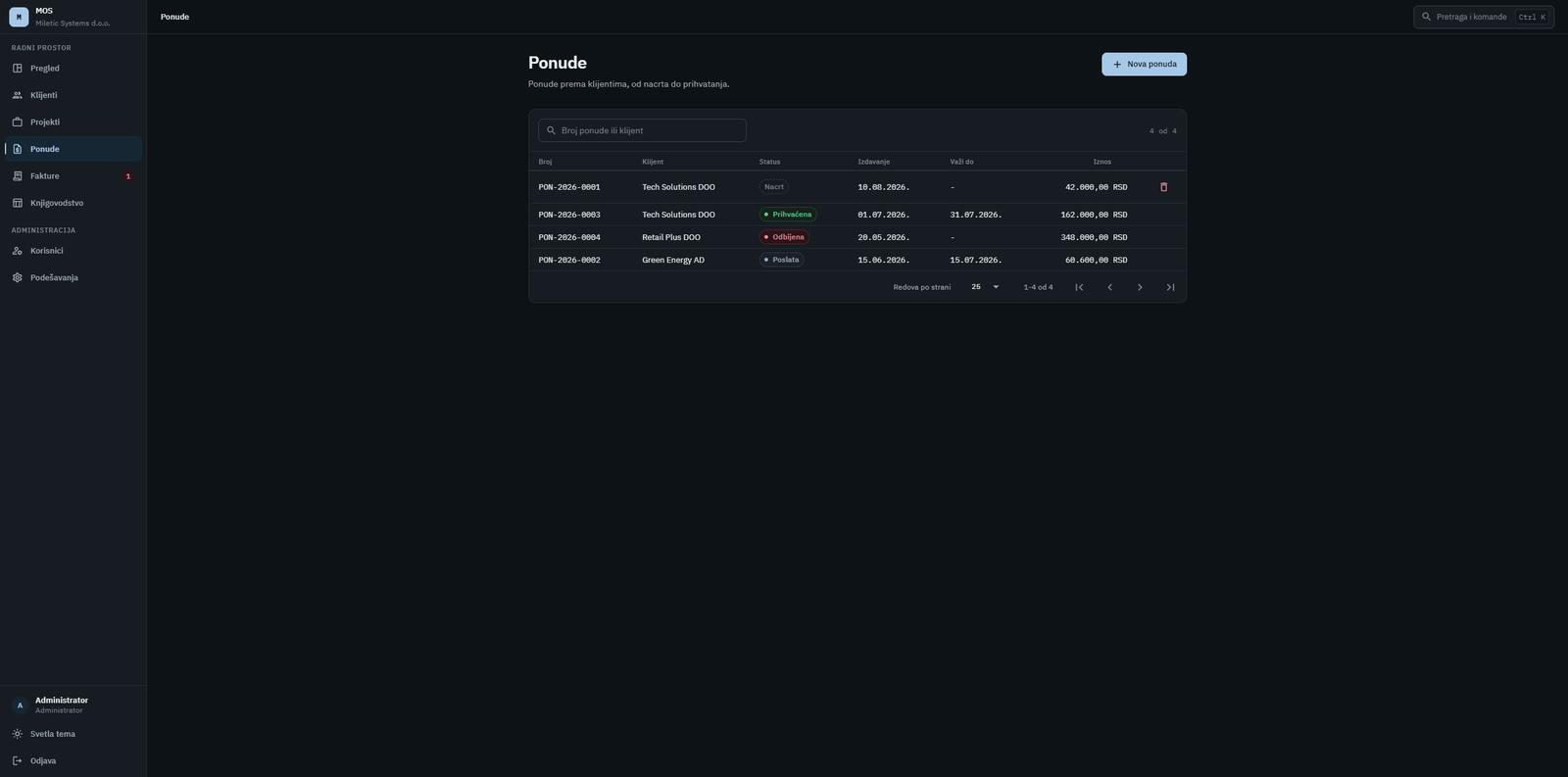Click the Broj ponude ili klijent search field
This screenshot has height=777, width=1568.
(642, 130)
